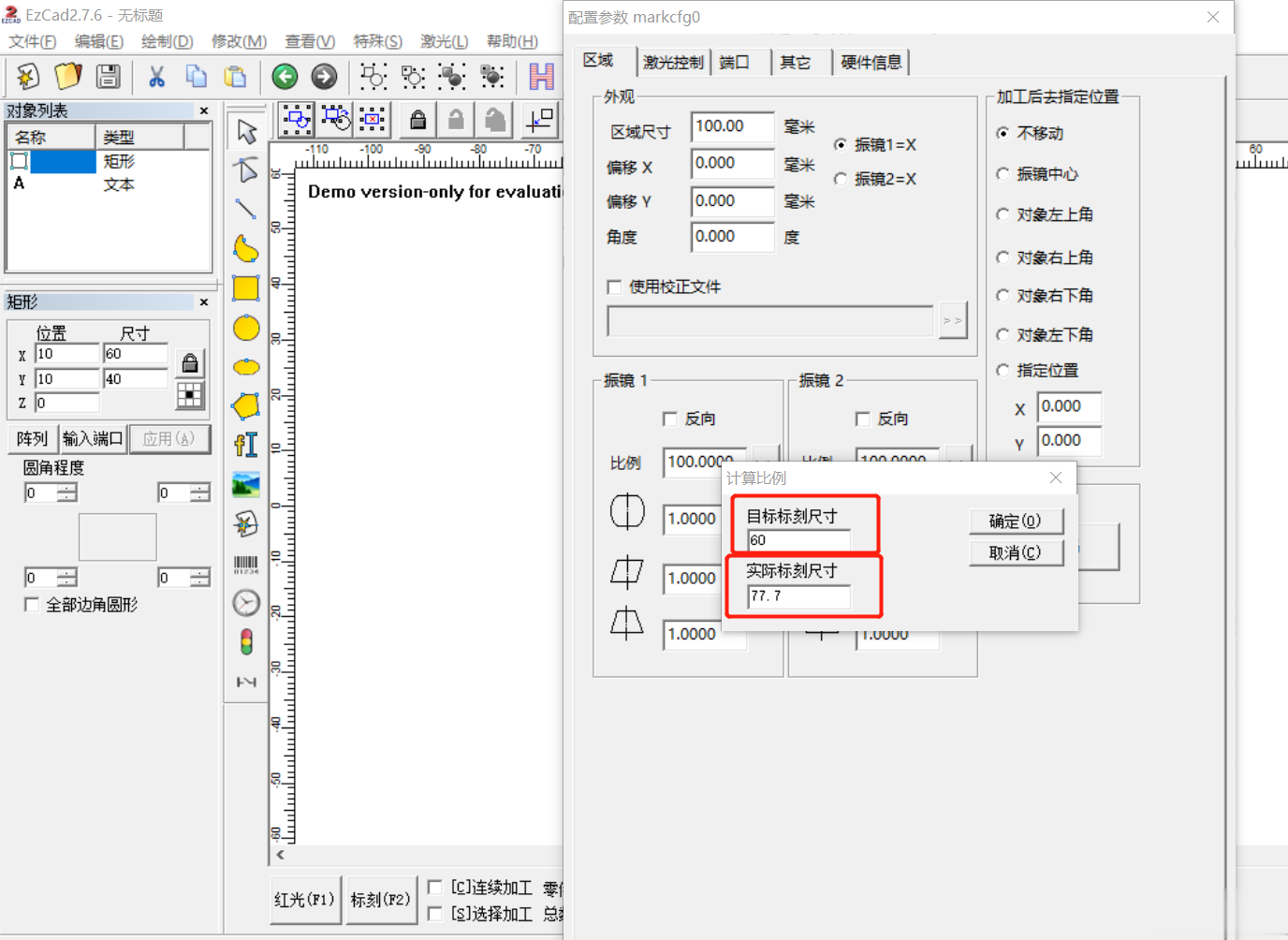Click the 目标标刻尺寸 input field

(x=799, y=540)
